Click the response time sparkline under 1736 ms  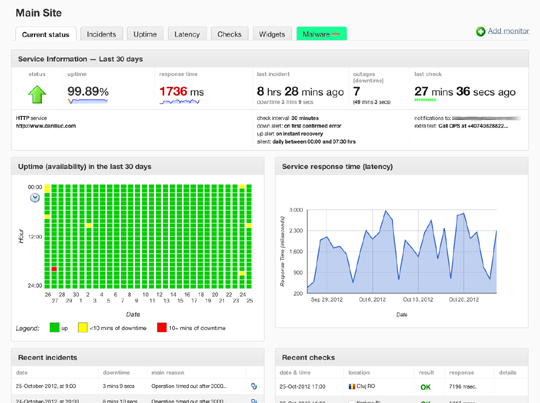(x=179, y=102)
